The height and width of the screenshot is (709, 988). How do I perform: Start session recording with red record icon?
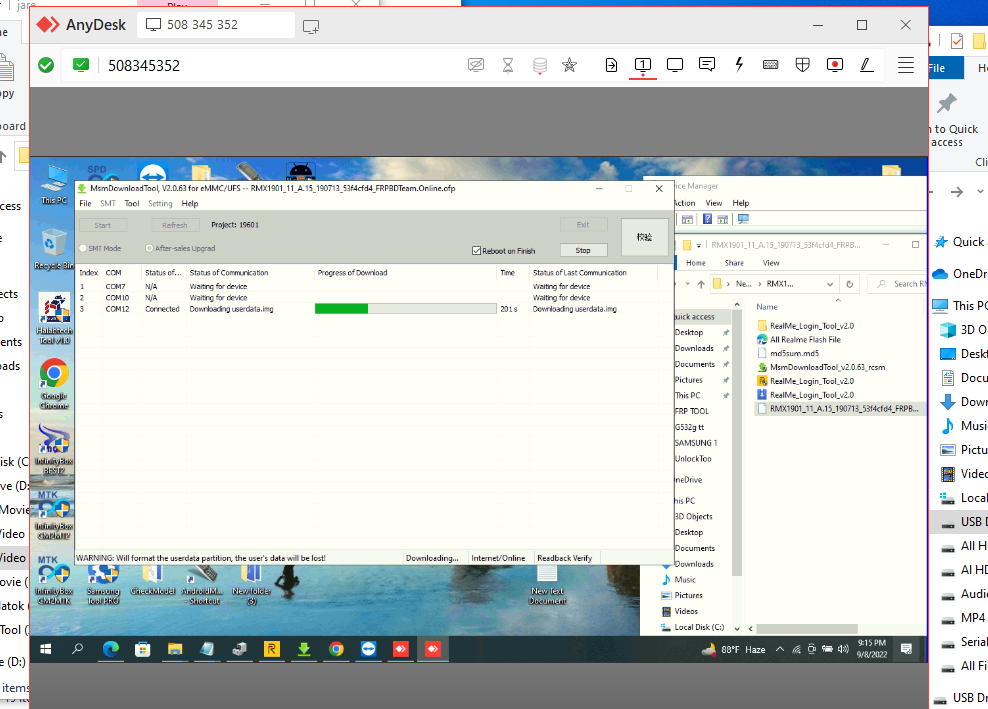tap(835, 65)
